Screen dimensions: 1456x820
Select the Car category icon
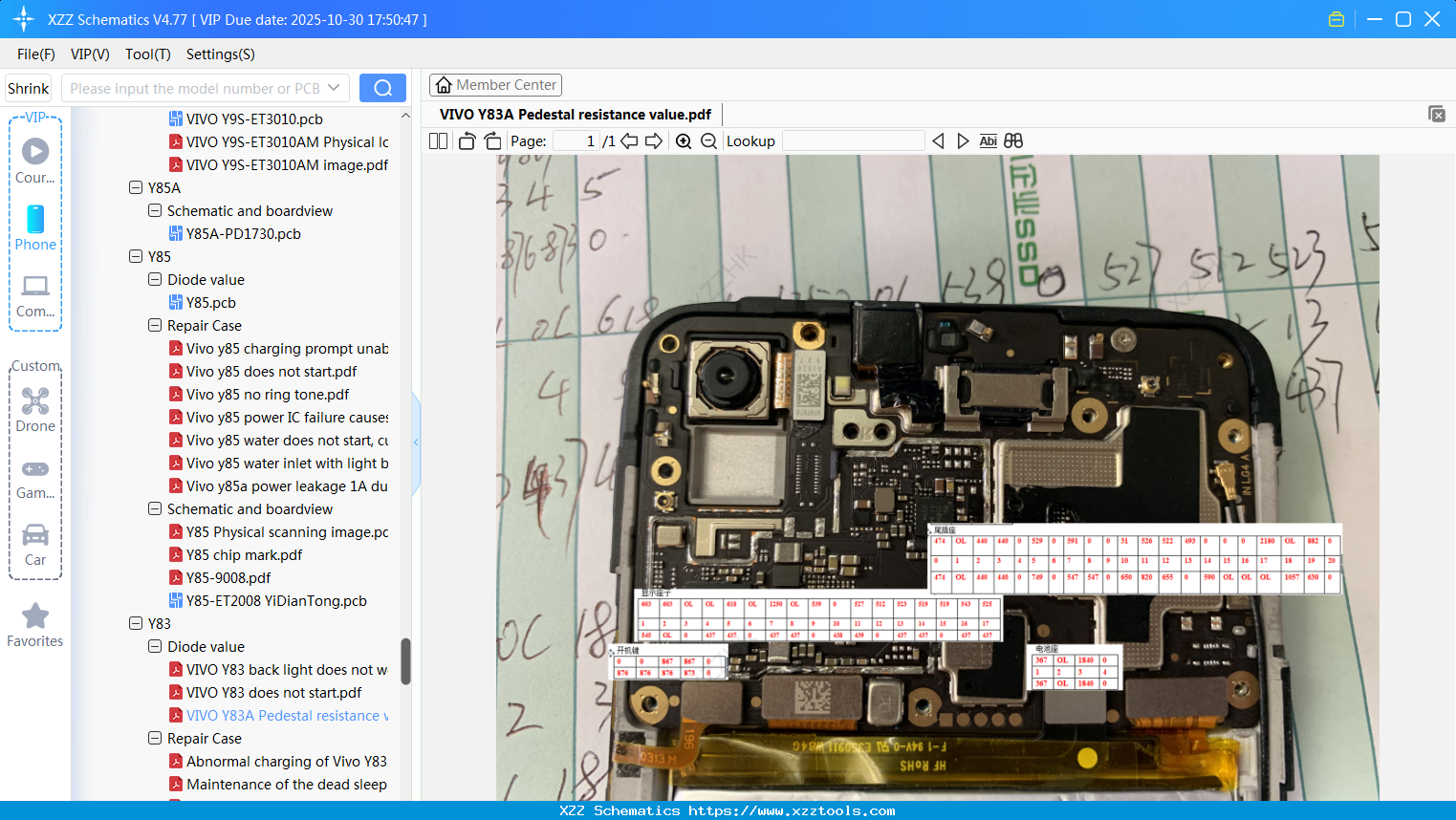pos(35,544)
